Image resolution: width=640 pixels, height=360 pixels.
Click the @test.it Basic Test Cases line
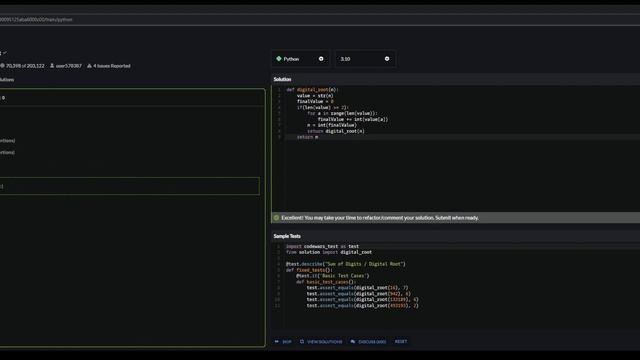[333, 276]
